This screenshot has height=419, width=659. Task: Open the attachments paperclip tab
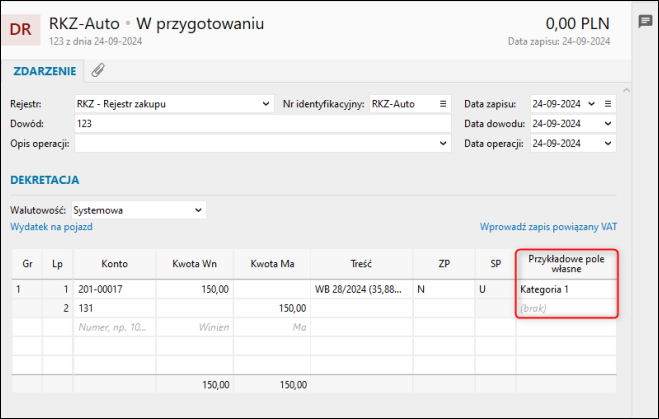[98, 70]
